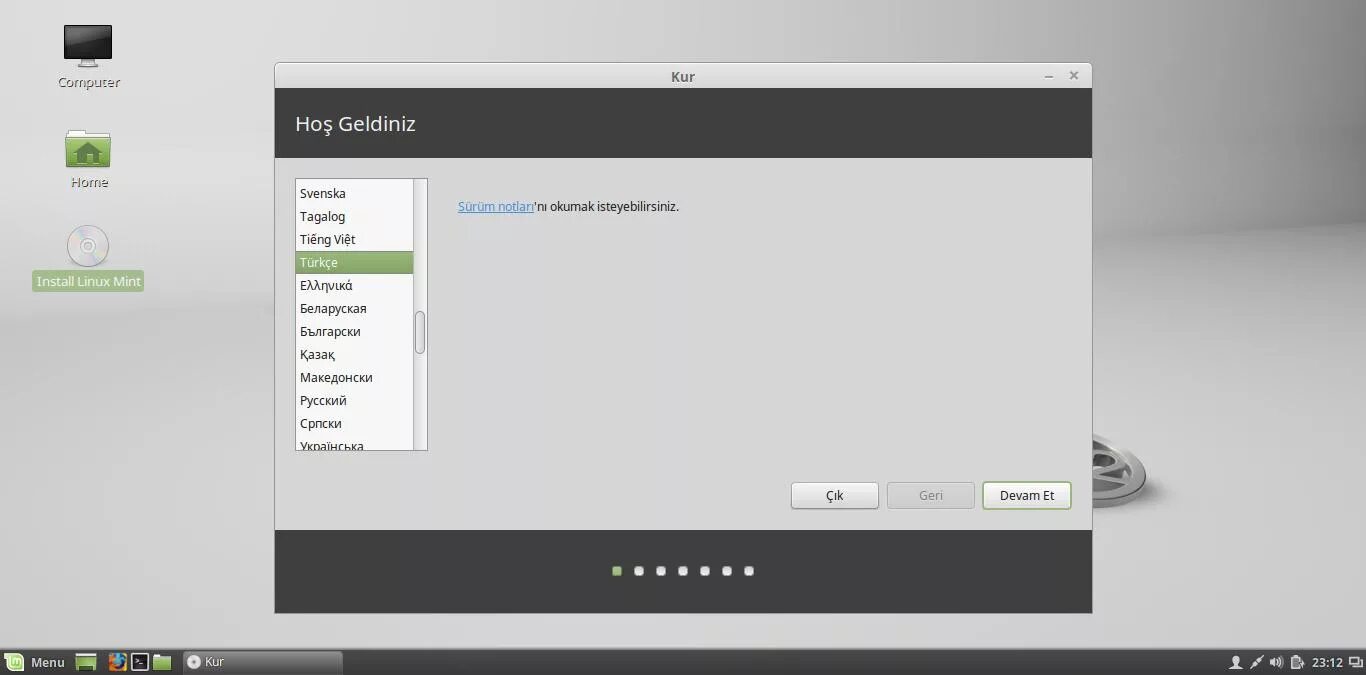Minimize the Kur installer window
The width and height of the screenshot is (1366, 675).
tap(1049, 76)
